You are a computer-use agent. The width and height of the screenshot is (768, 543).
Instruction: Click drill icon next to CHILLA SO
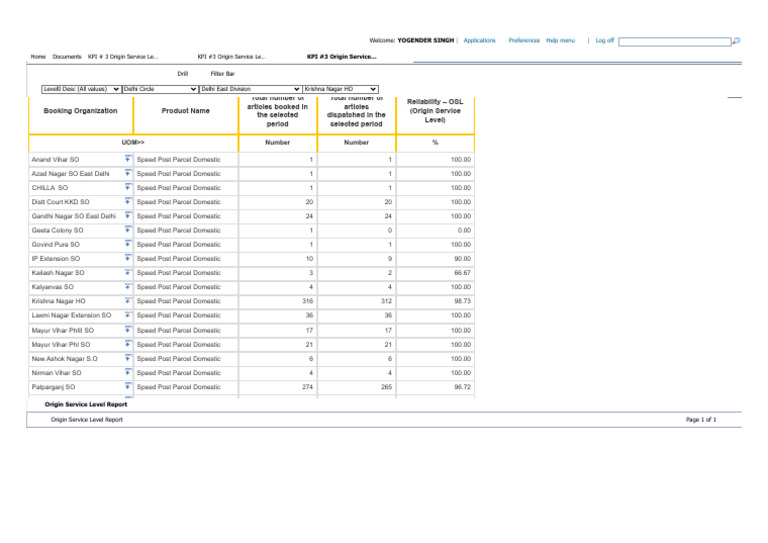point(129,188)
